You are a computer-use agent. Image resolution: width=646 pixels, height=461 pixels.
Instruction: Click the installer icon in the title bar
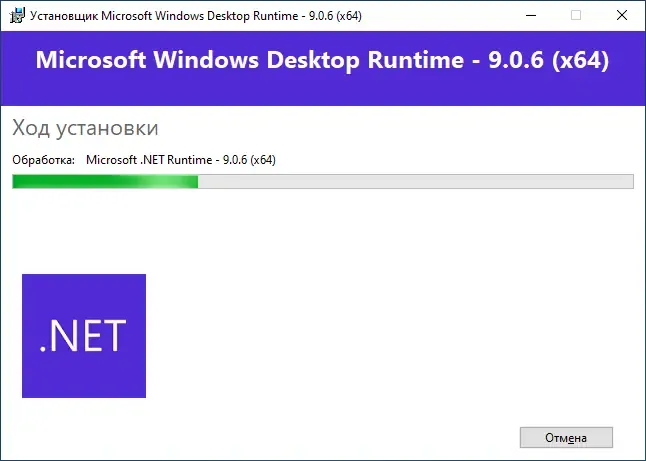[x=17, y=16]
